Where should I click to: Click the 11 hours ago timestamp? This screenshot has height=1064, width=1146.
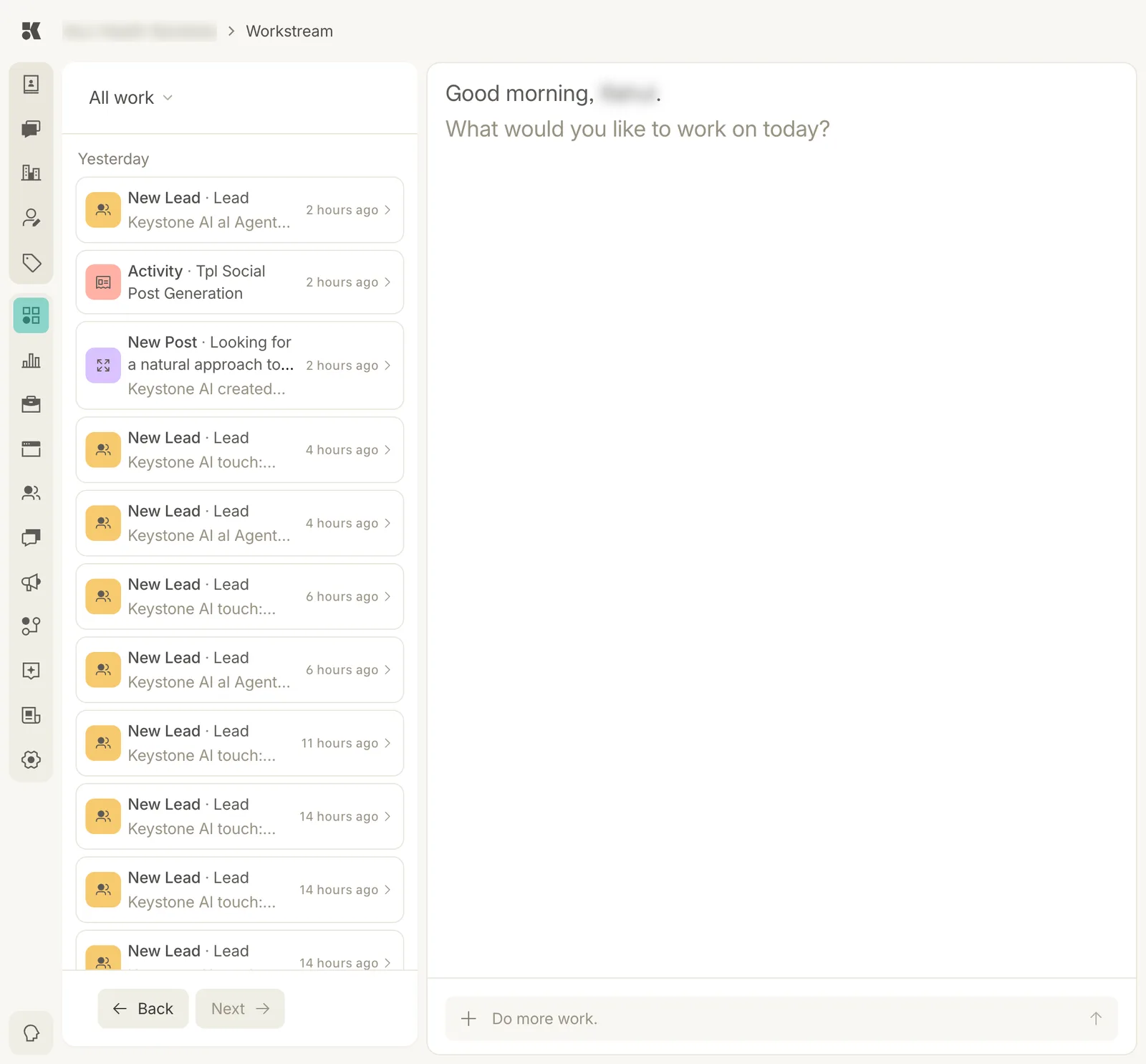pyautogui.click(x=340, y=743)
